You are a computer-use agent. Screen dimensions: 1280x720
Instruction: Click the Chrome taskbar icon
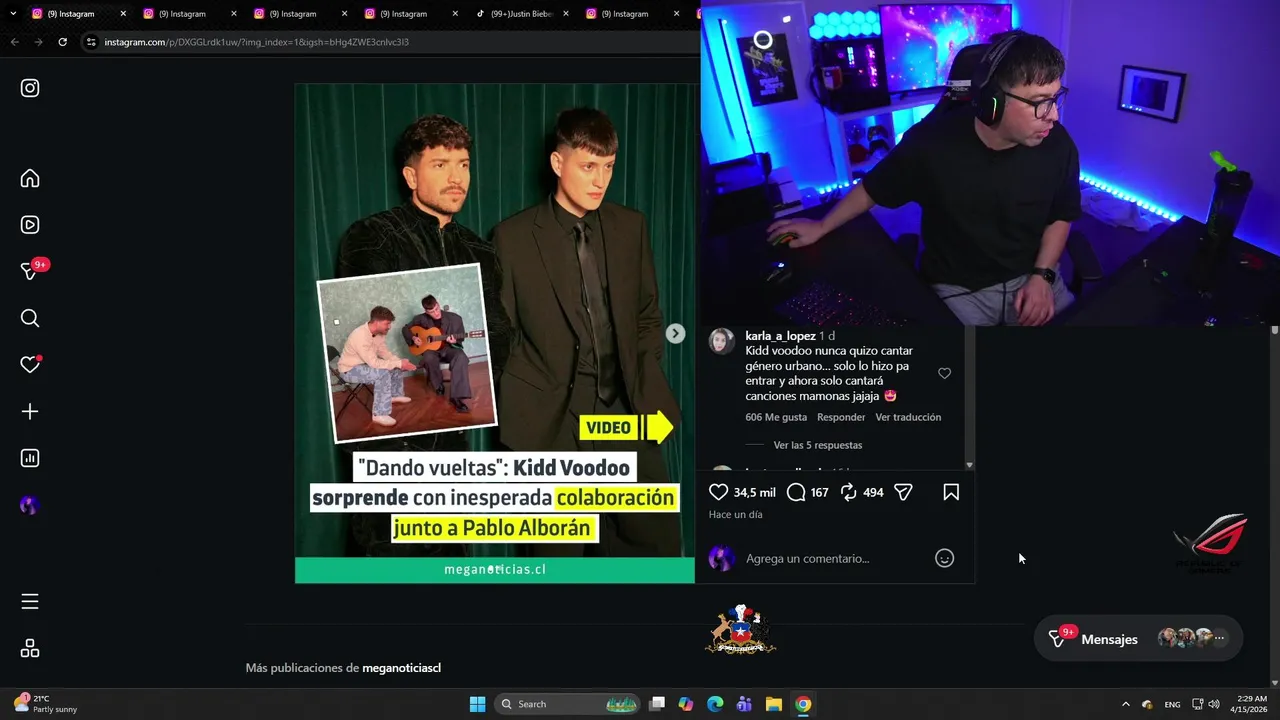803,704
